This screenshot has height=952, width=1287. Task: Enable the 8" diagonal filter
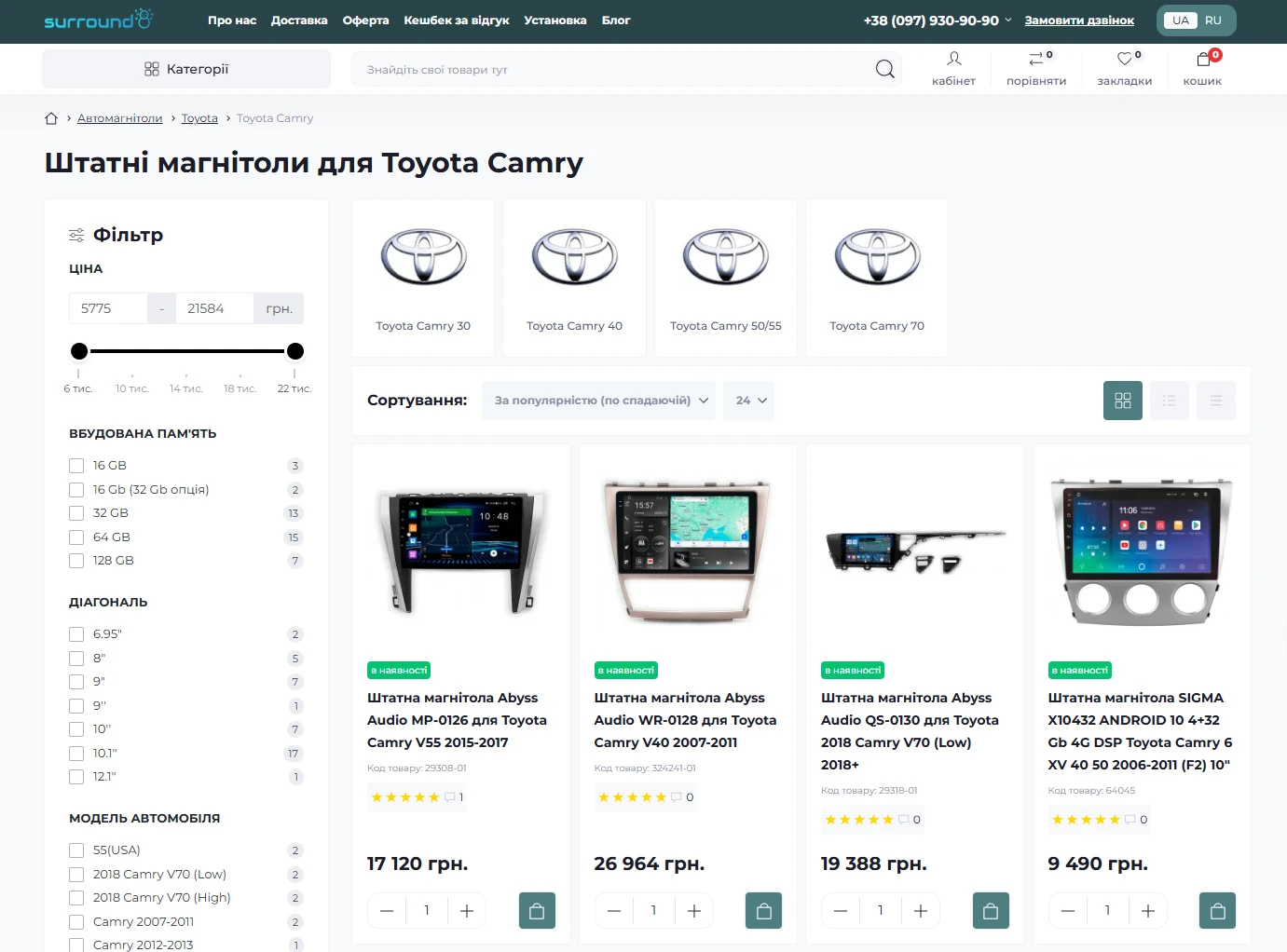76,659
